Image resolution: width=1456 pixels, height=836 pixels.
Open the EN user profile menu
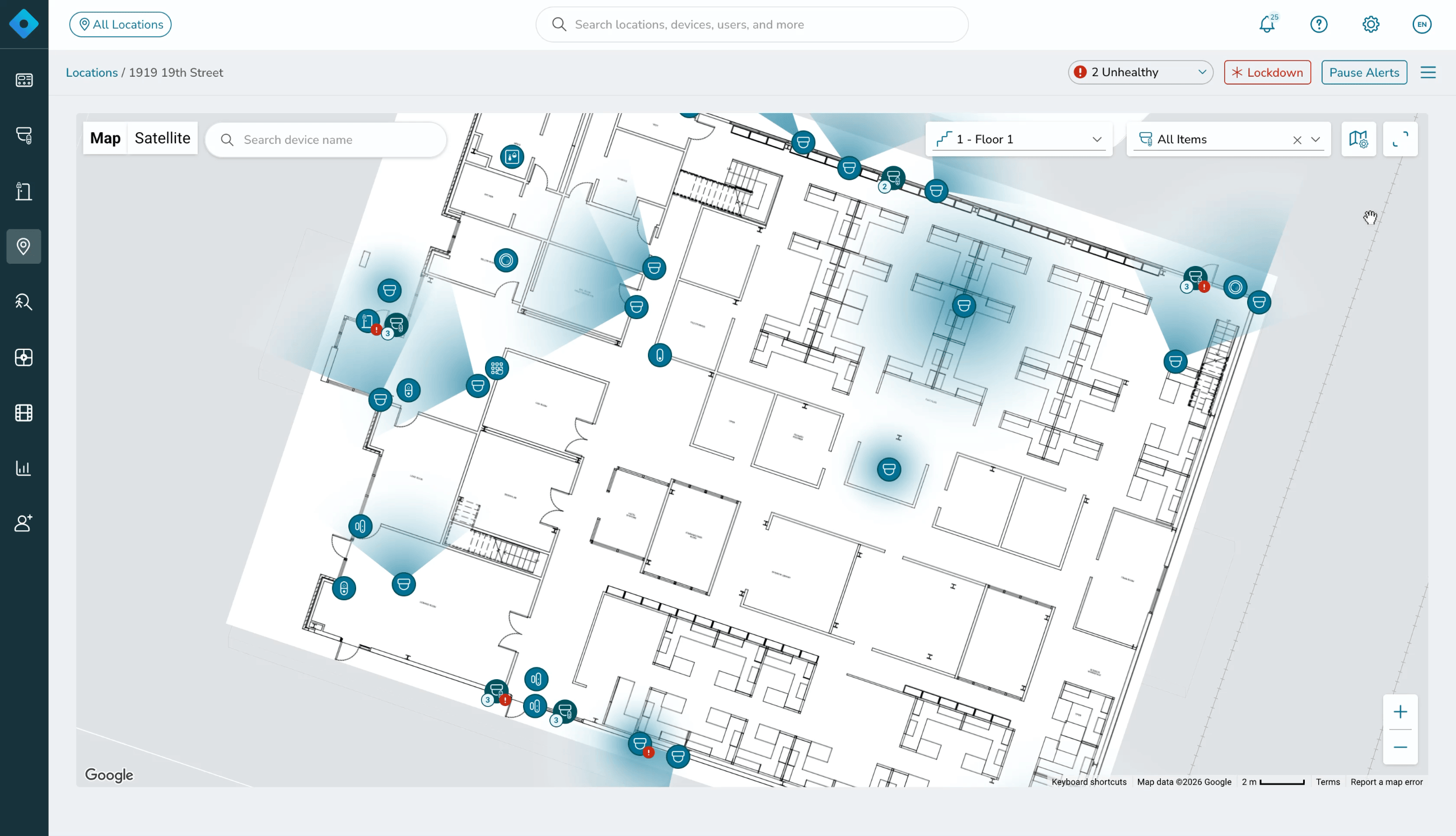[1422, 24]
